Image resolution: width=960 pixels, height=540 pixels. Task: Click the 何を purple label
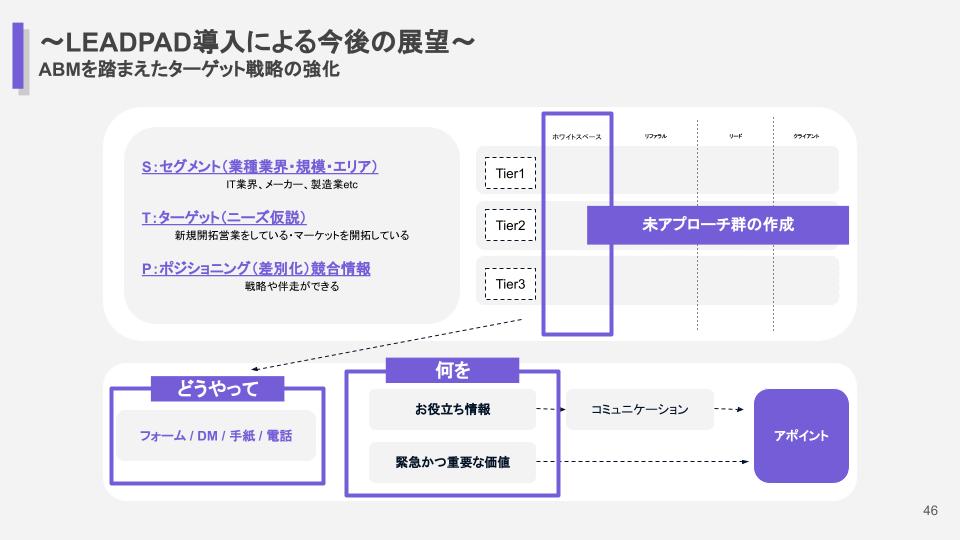(452, 370)
